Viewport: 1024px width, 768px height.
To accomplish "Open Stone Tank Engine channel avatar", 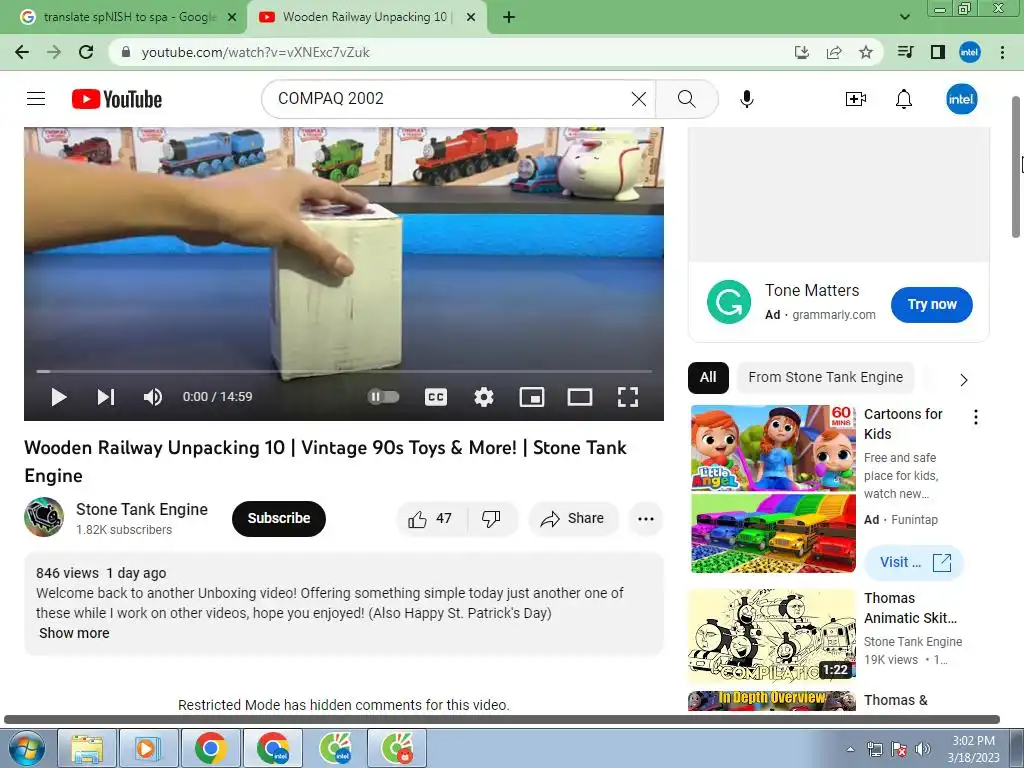I will pos(44,517).
